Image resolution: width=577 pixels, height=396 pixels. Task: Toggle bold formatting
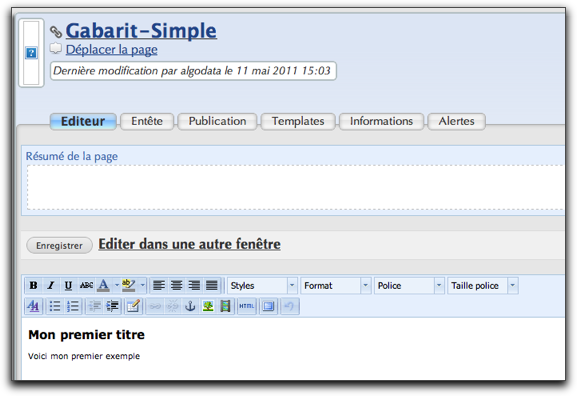point(33,285)
